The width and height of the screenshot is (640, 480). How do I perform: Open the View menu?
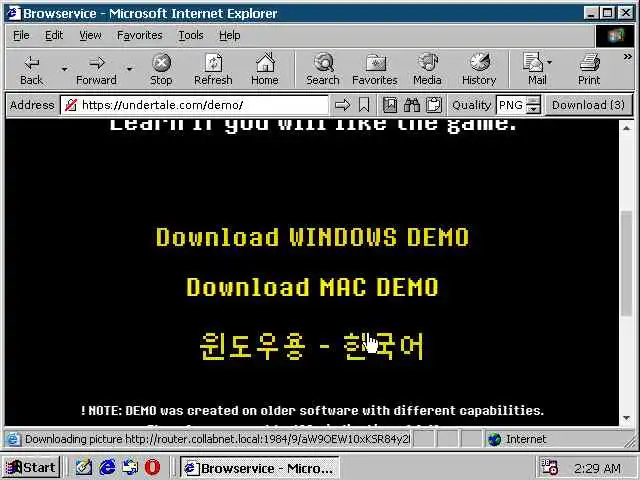[x=90, y=36]
